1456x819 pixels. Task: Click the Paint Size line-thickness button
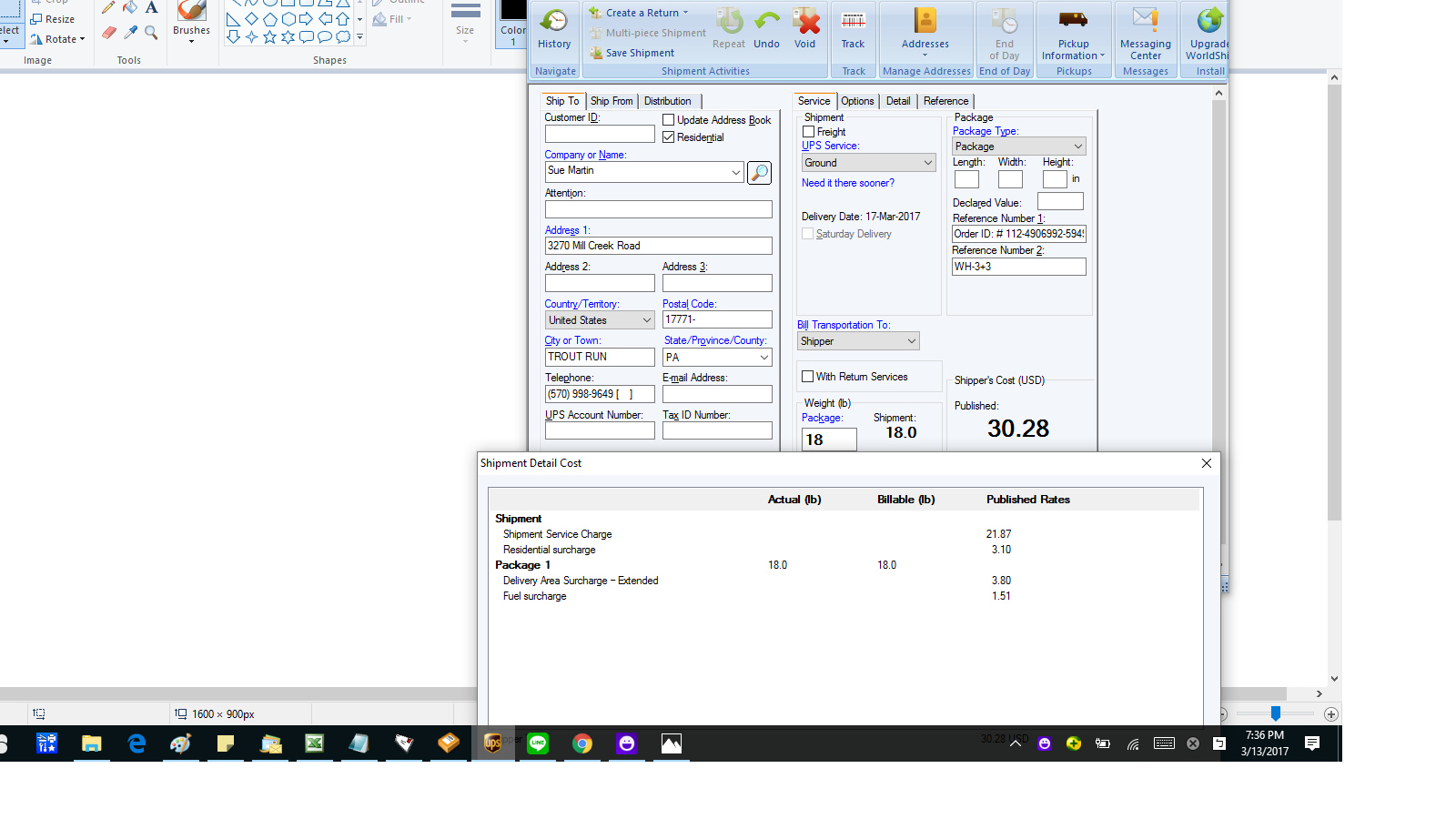(465, 22)
